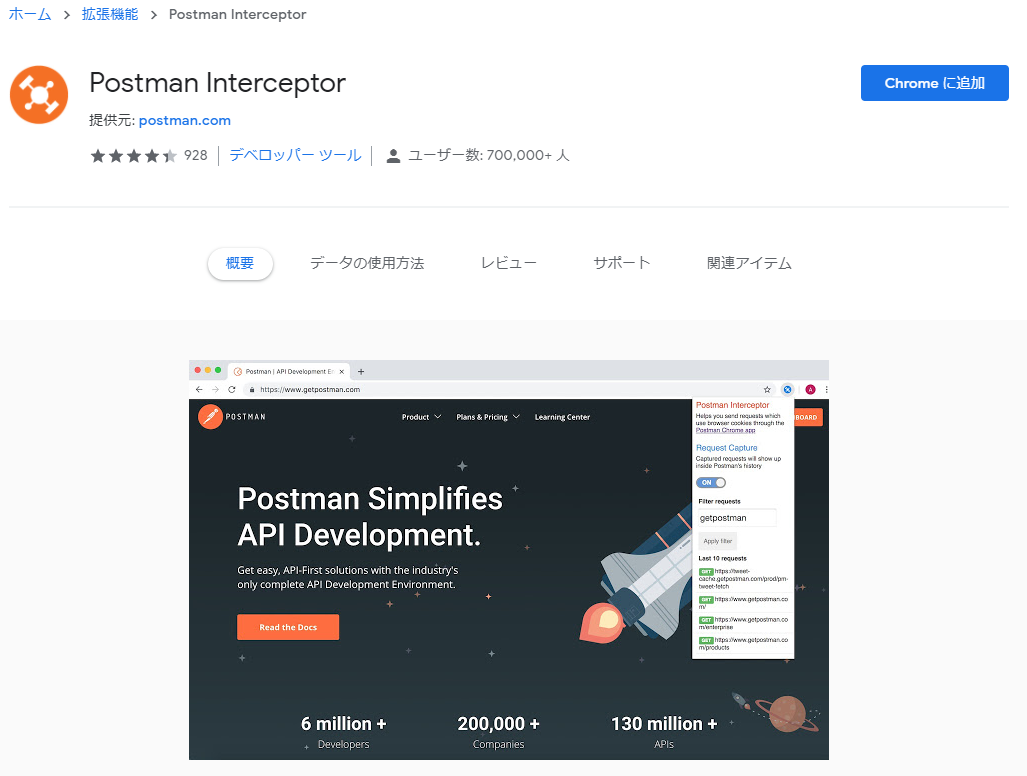Toggle Request Capture ON switch in screenshot
Screen dimensions: 1027x776
tap(711, 483)
